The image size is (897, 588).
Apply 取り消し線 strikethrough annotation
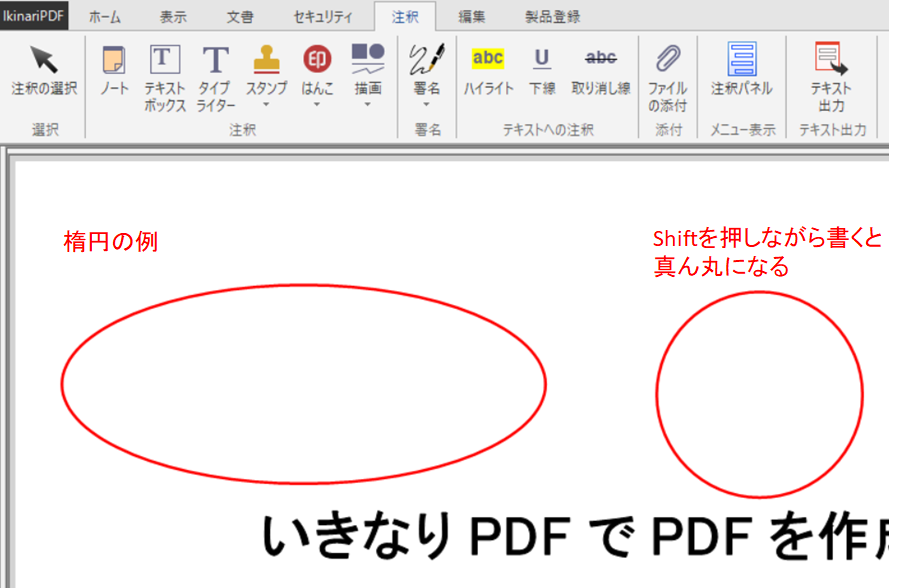tap(601, 70)
